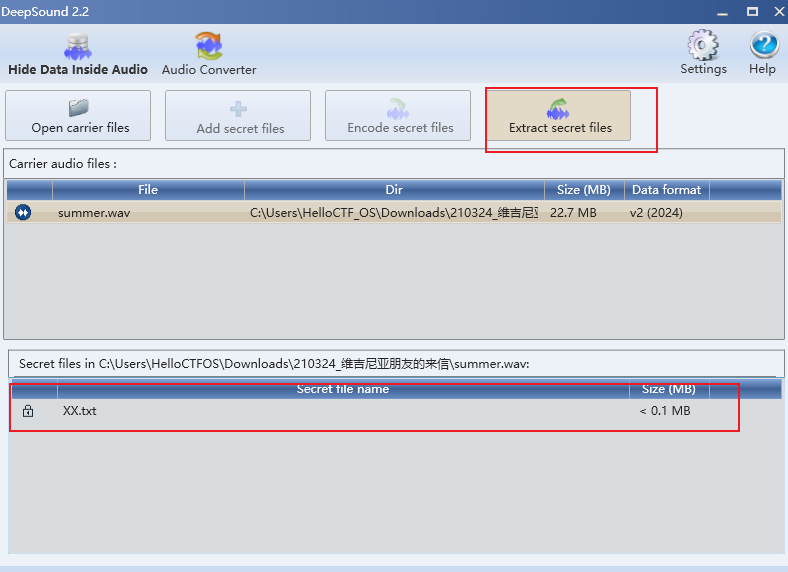The image size is (788, 572).
Task: Click the Extract secret files button
Action: pyautogui.click(x=558, y=116)
